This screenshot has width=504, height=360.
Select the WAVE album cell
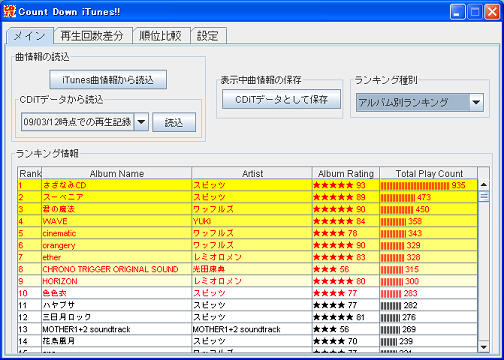click(117, 221)
